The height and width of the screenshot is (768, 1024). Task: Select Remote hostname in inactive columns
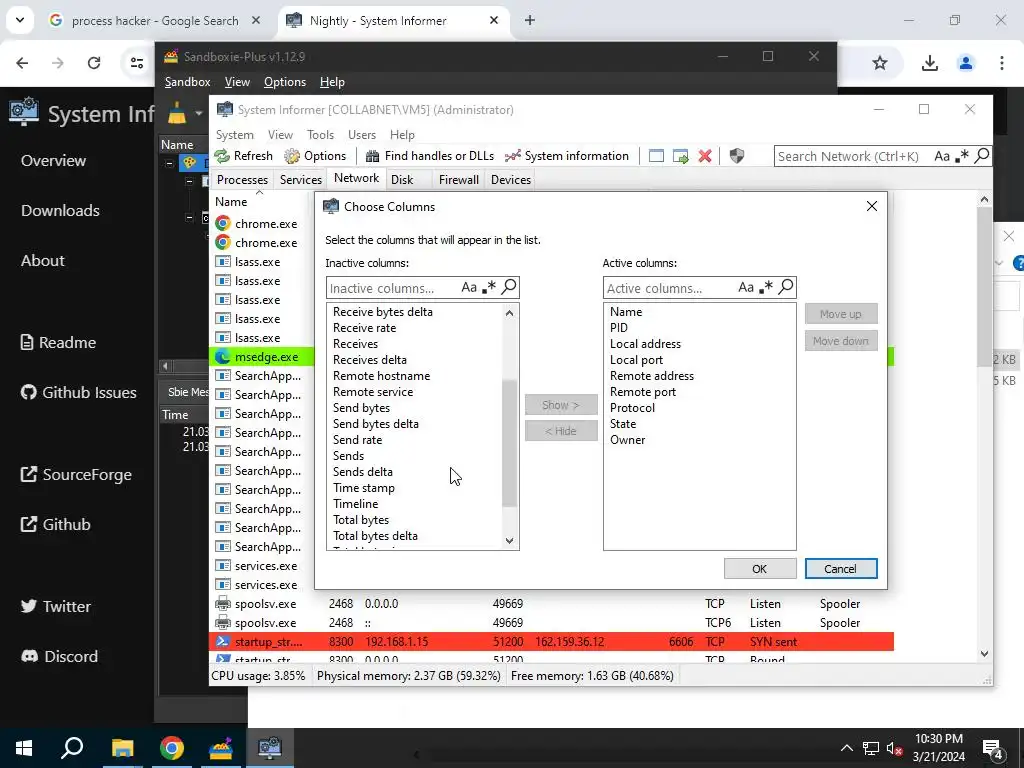click(x=381, y=376)
